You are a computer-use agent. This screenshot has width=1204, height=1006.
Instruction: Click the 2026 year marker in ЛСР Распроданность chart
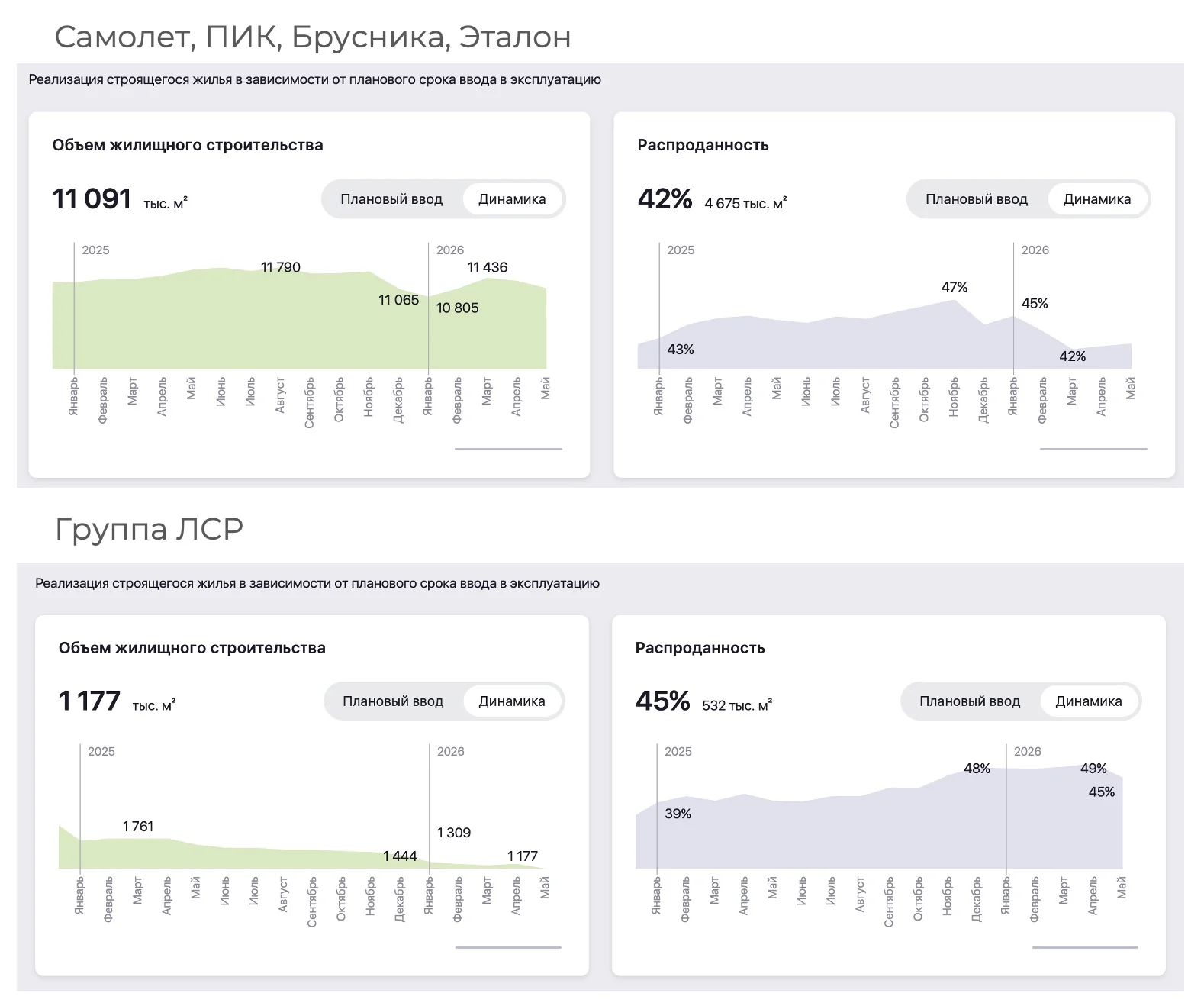click(1028, 752)
